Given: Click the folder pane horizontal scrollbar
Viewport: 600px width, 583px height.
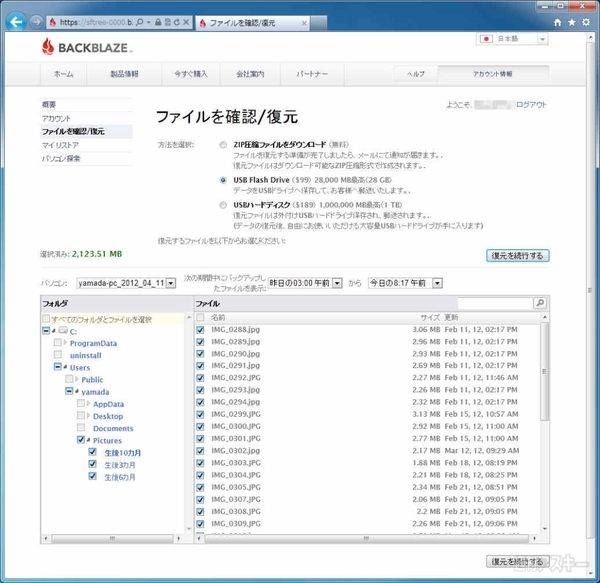Looking at the screenshot, I should [112, 538].
